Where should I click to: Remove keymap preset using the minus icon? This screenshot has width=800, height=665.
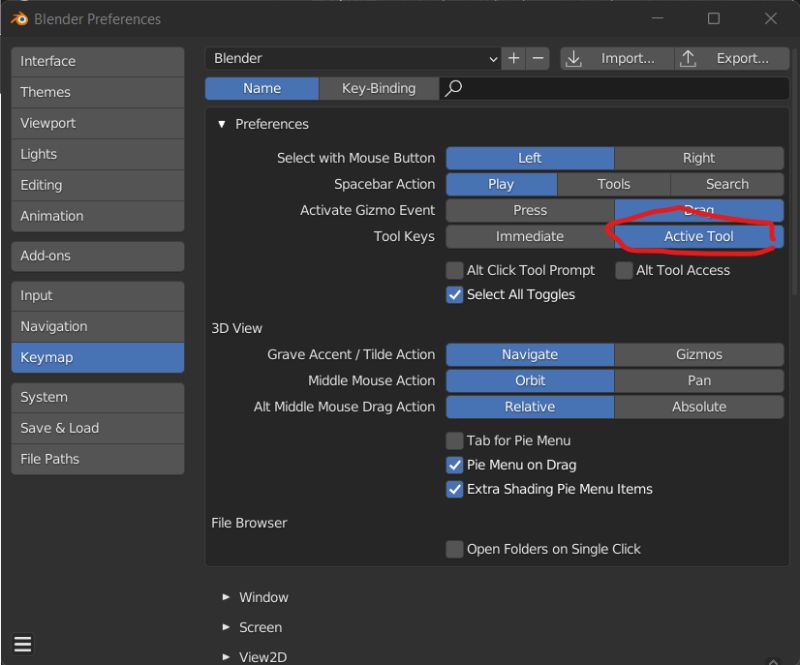coord(538,58)
